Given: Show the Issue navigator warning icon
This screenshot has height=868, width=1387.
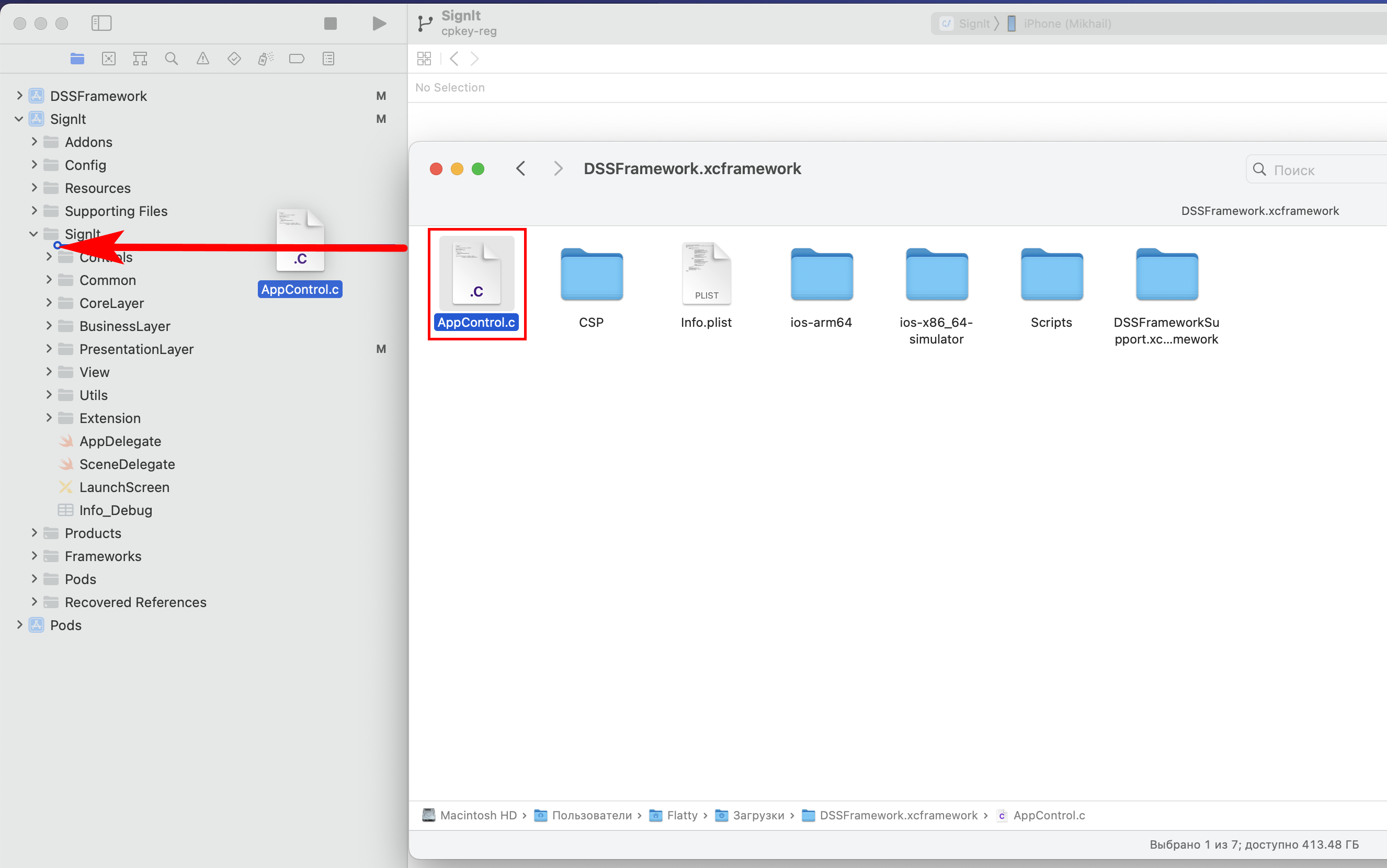Looking at the screenshot, I should pos(202,59).
